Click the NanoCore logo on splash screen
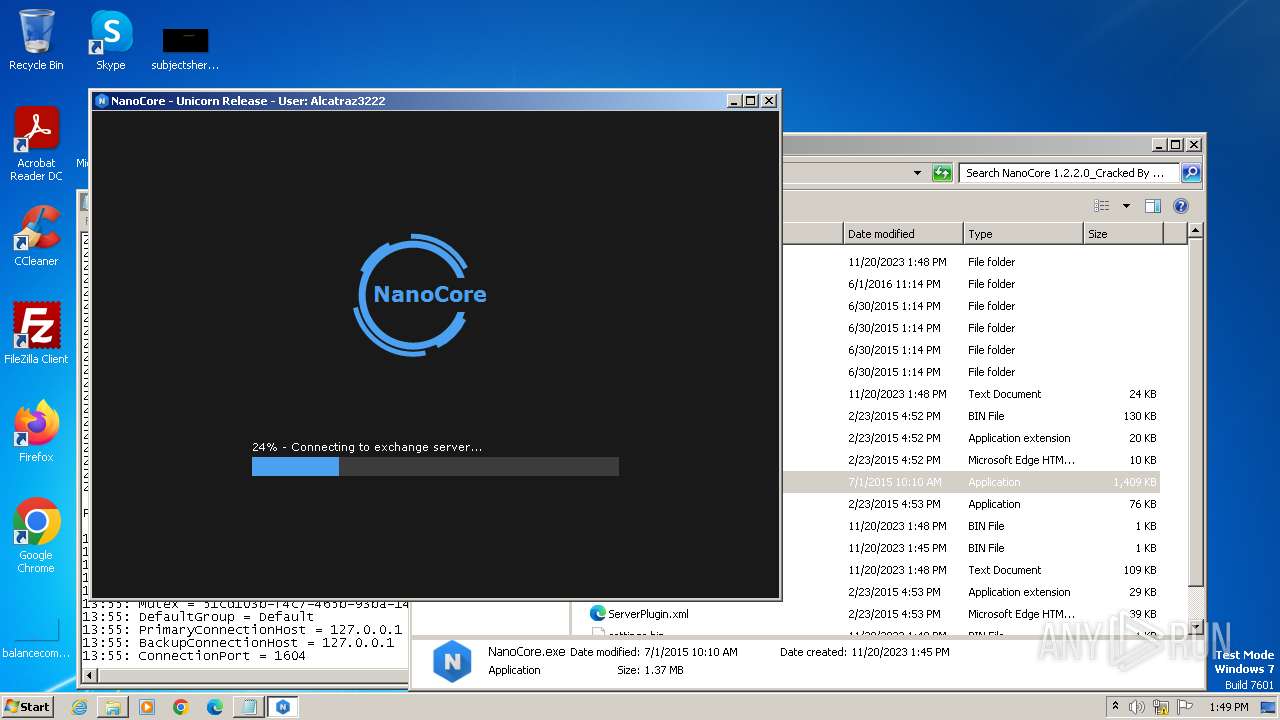The width and height of the screenshot is (1280, 720). coord(420,294)
